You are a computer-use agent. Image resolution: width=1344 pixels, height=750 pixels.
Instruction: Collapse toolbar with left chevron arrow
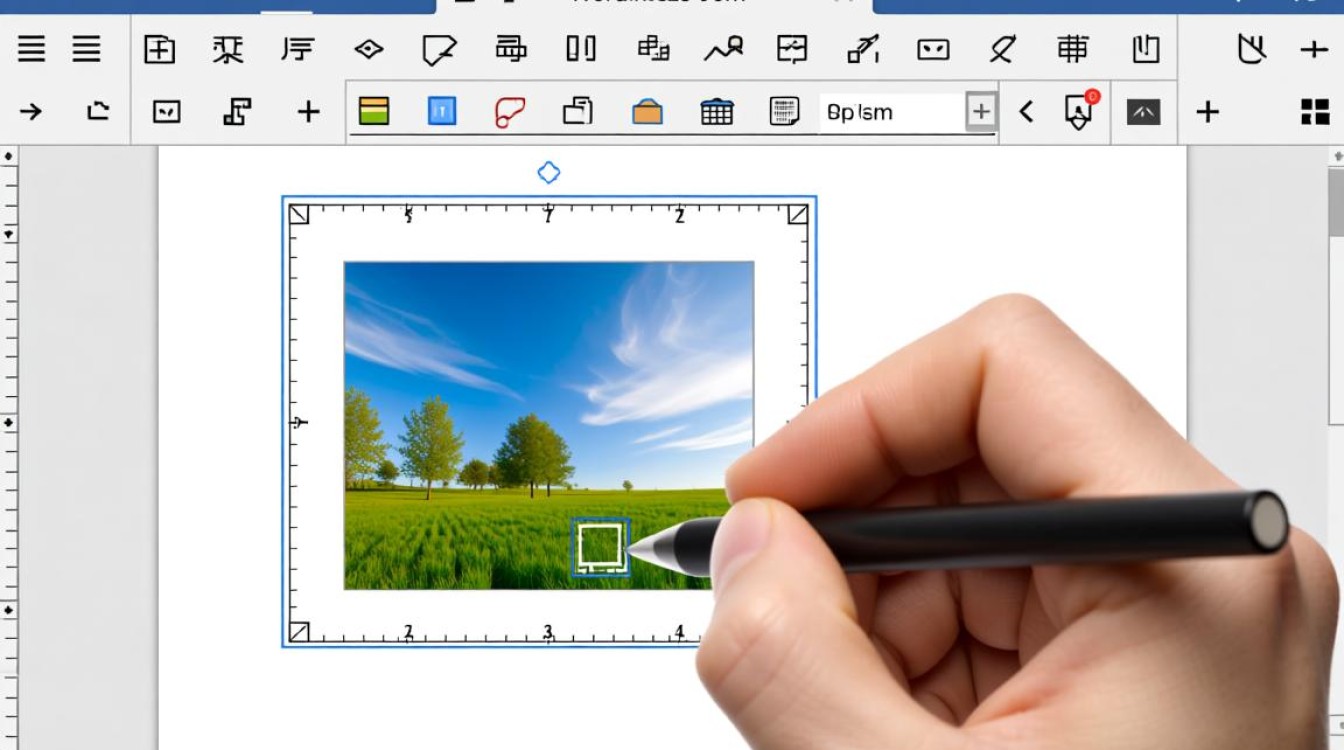click(x=1026, y=112)
